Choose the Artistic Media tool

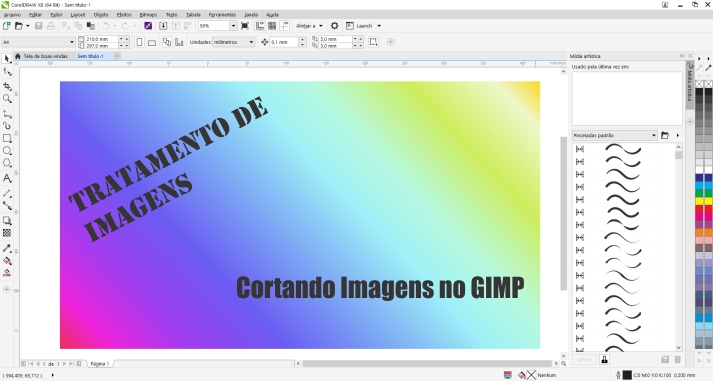(x=7, y=125)
